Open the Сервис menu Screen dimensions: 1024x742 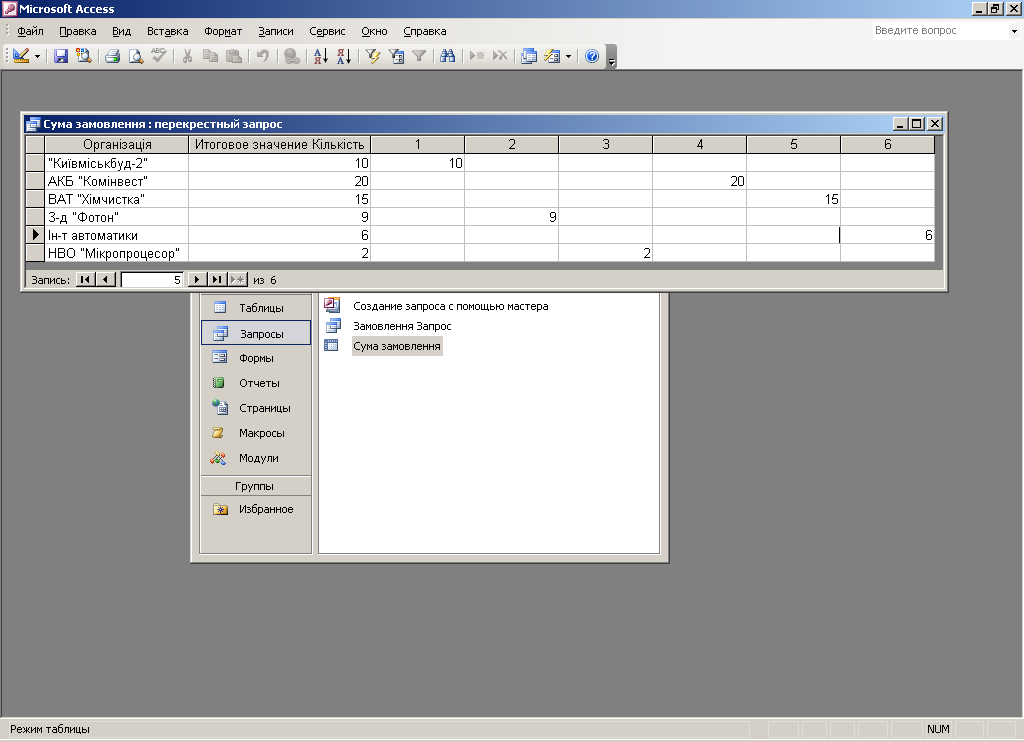click(x=327, y=31)
